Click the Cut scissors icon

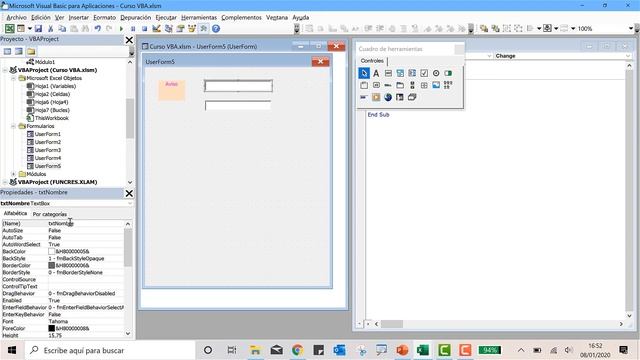pos(51,29)
